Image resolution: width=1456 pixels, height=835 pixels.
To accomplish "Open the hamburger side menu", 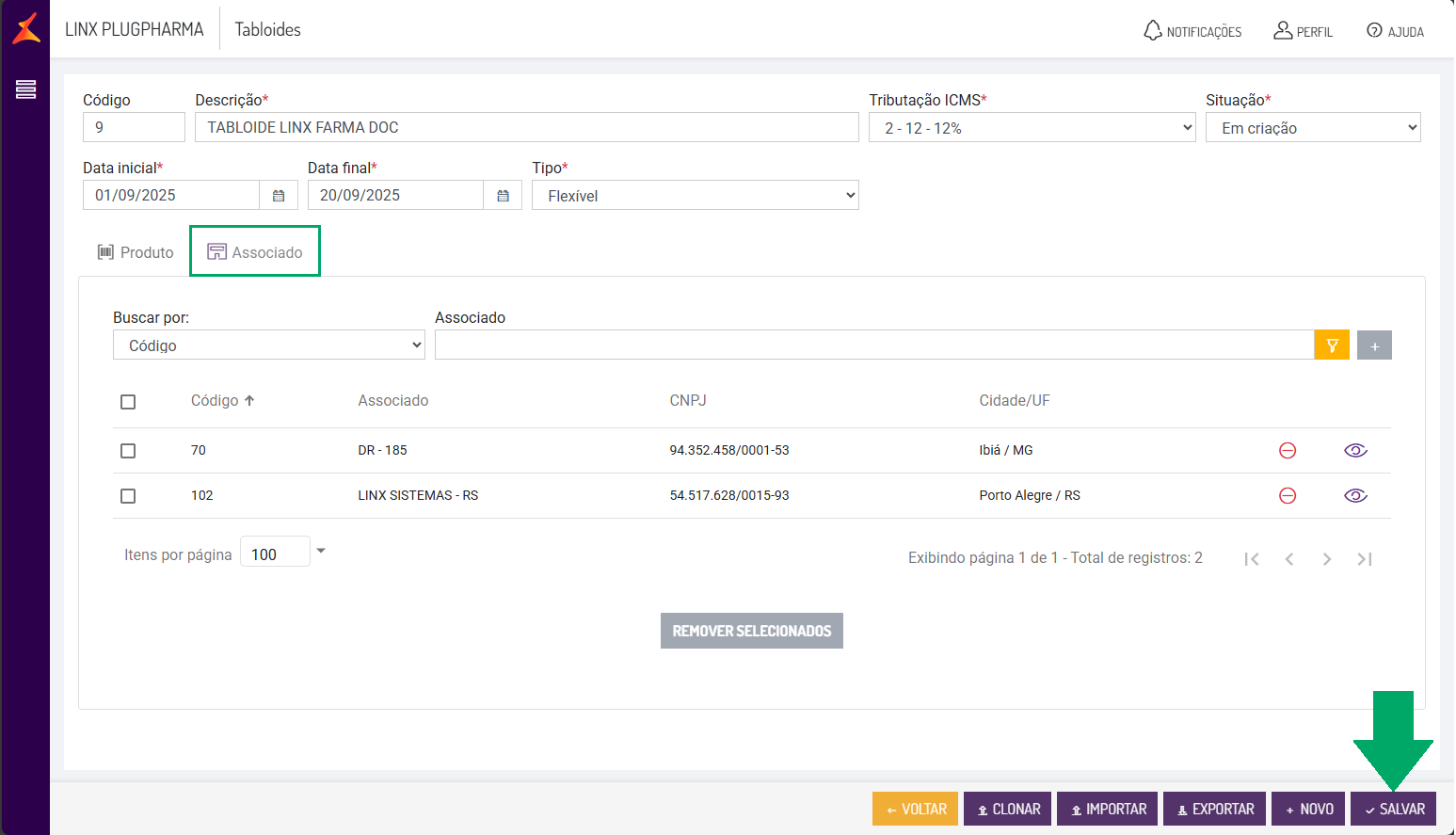I will pyautogui.click(x=25, y=89).
